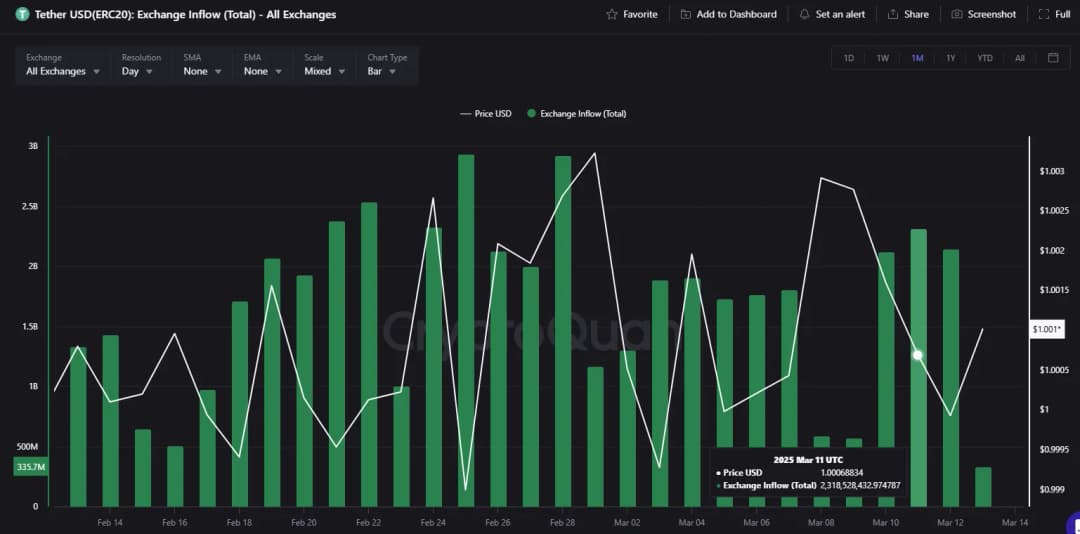Switch to the YTD time range
This screenshot has width=1080, height=534.
[x=985, y=58]
